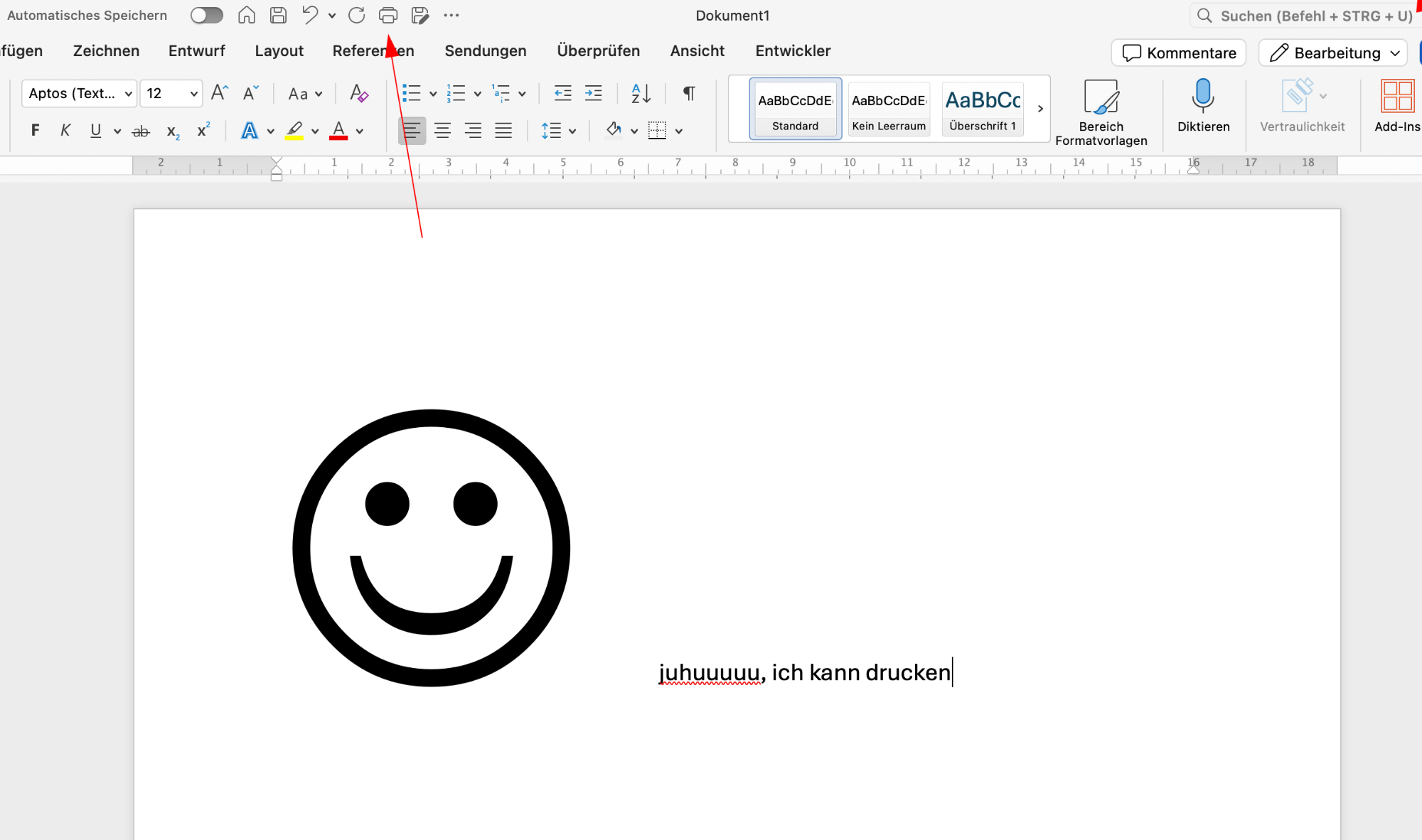Insert a bulleted list
Image resolution: width=1422 pixels, height=840 pixels.
click(412, 93)
